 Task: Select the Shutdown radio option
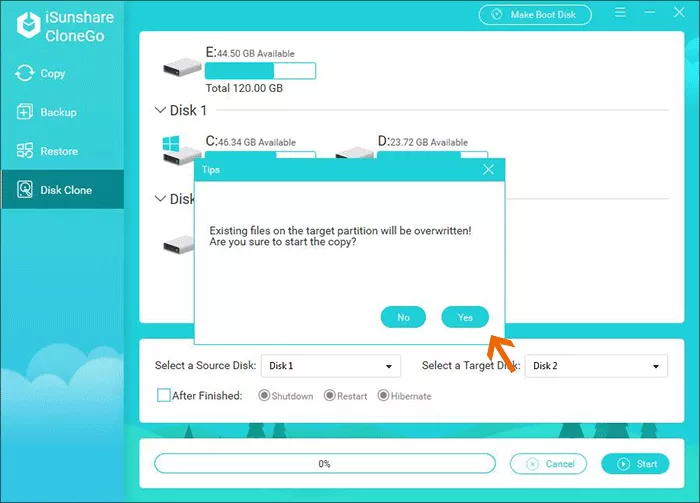coord(264,395)
